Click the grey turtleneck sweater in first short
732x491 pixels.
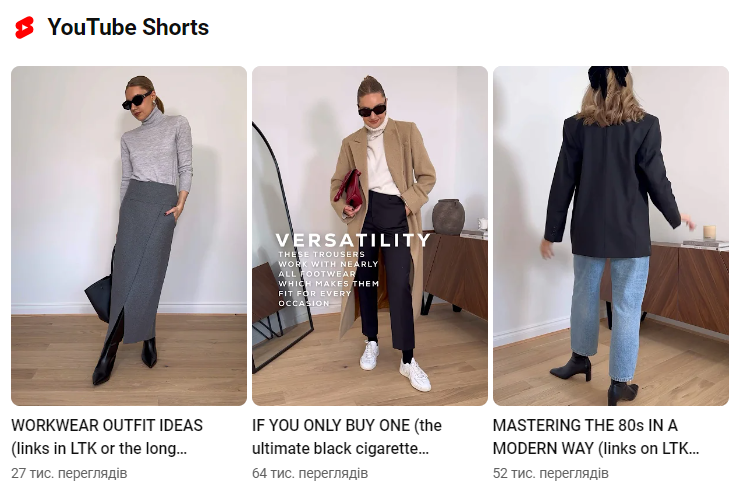coord(156,151)
